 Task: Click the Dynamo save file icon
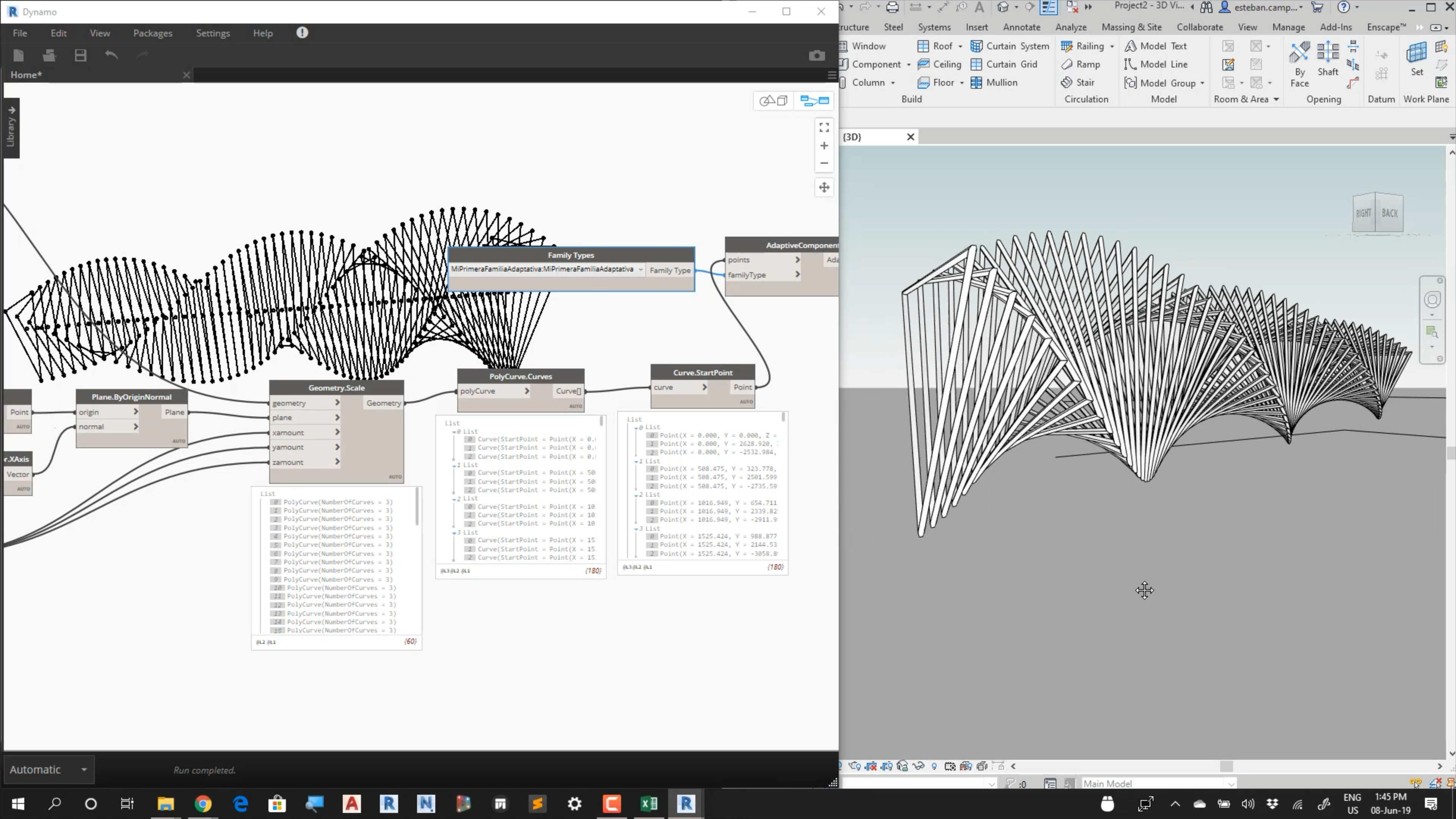[x=80, y=55]
